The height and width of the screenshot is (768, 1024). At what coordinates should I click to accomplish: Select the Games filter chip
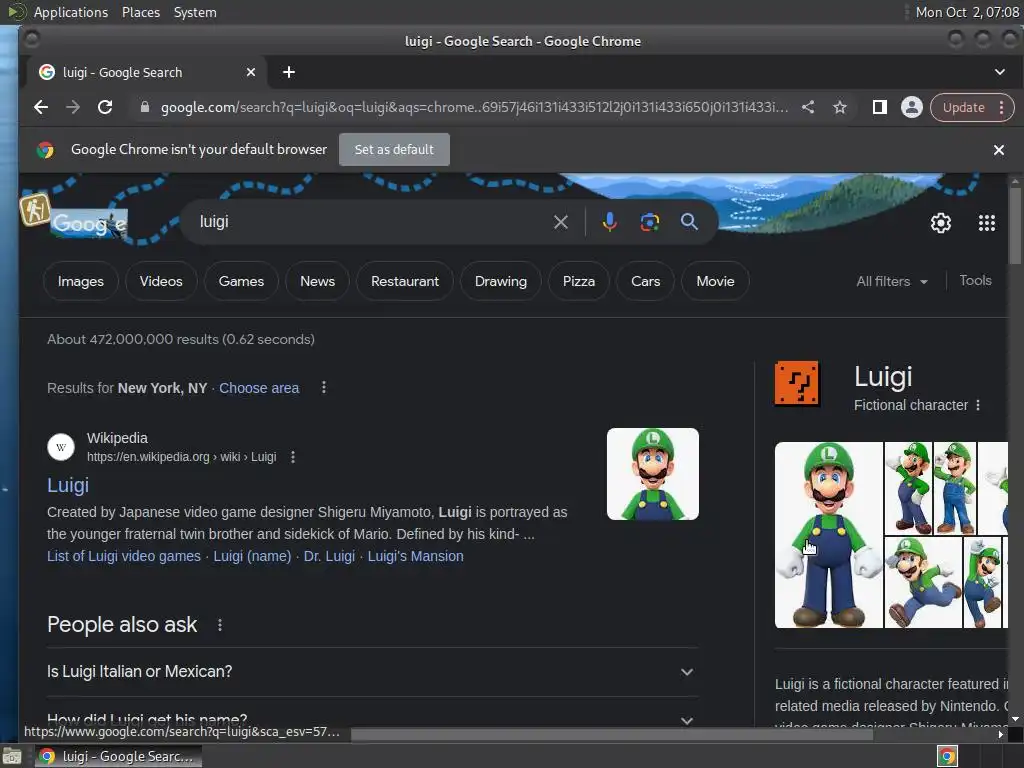pyautogui.click(x=241, y=281)
